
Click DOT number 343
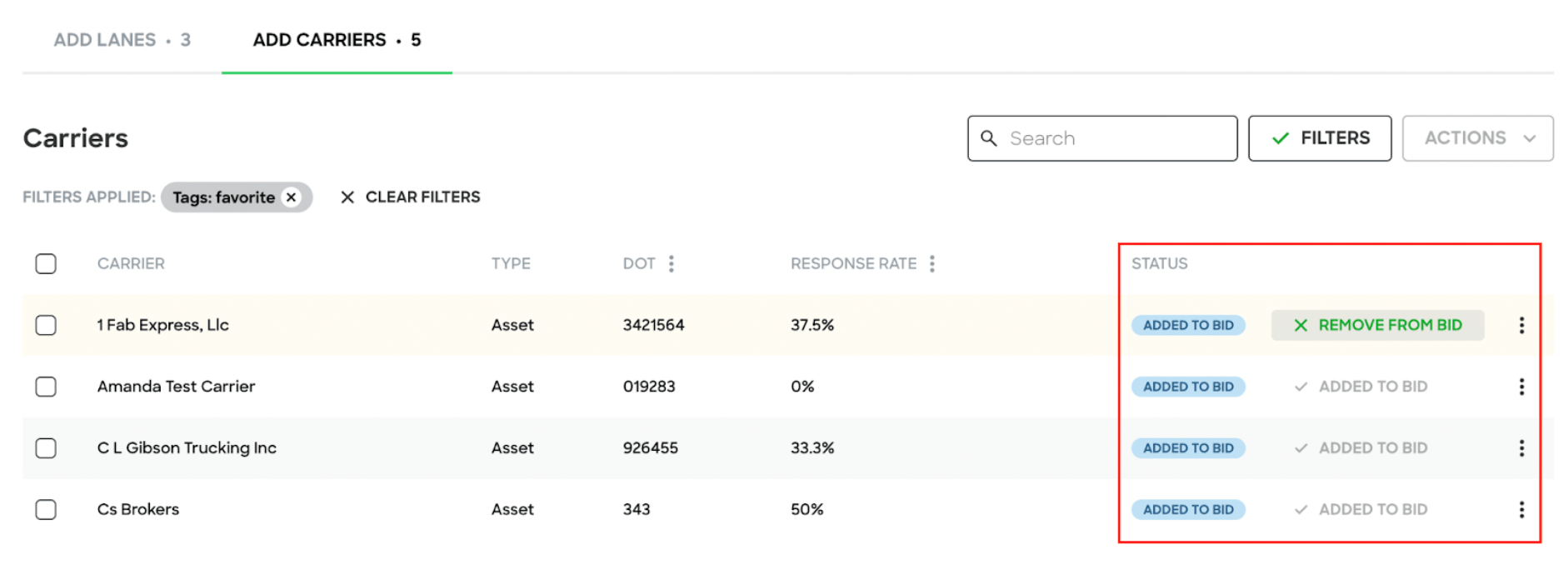pyautogui.click(x=637, y=510)
